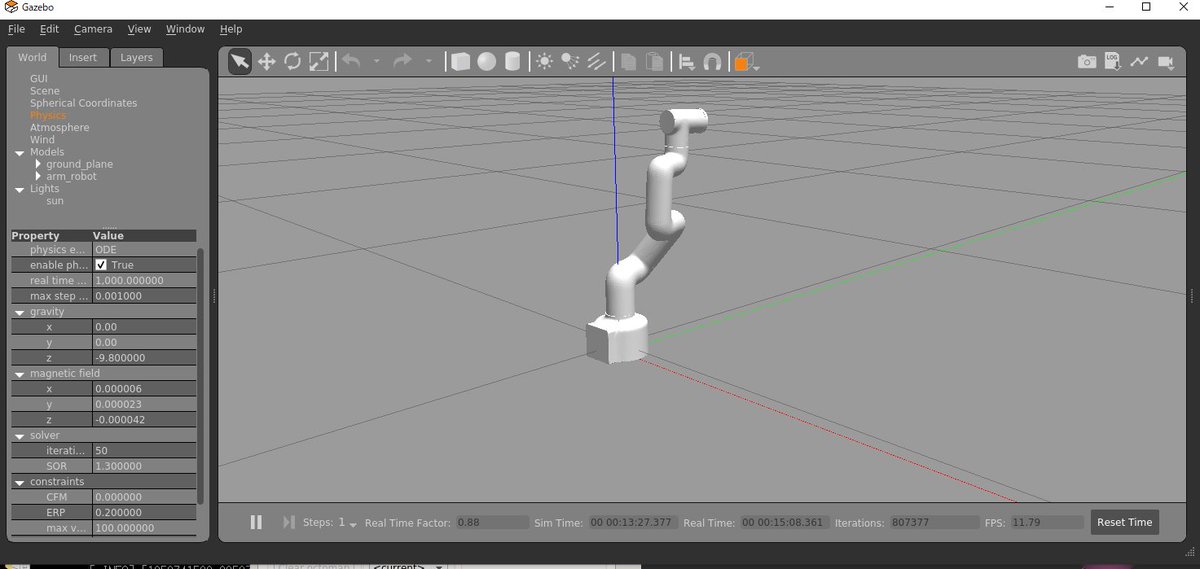This screenshot has width=1200, height=569.
Task: Open the Window menu
Action: tap(185, 29)
